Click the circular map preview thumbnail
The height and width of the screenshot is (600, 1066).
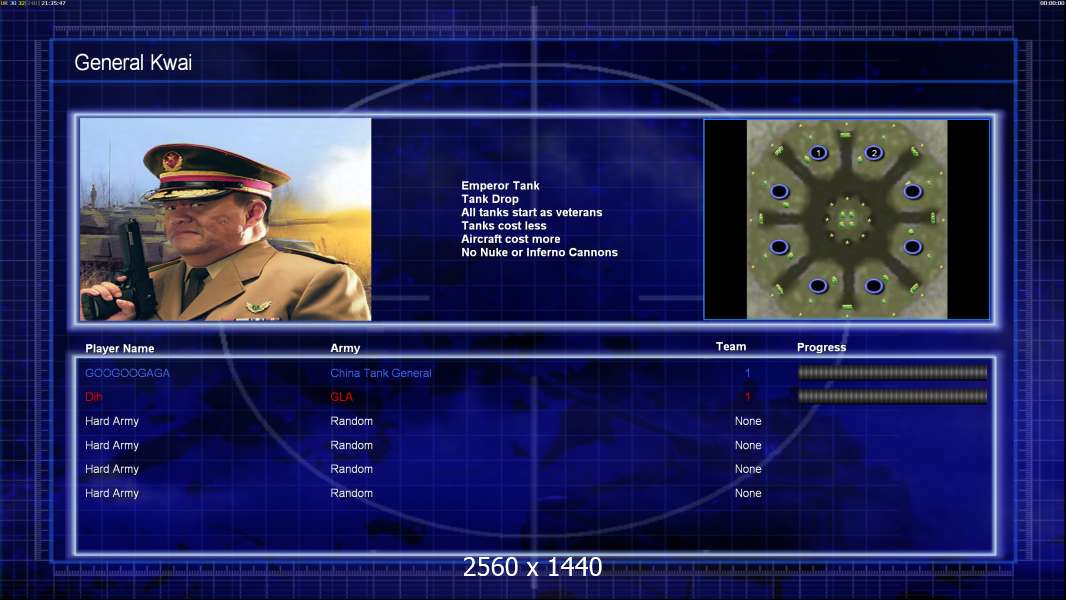tap(847, 219)
